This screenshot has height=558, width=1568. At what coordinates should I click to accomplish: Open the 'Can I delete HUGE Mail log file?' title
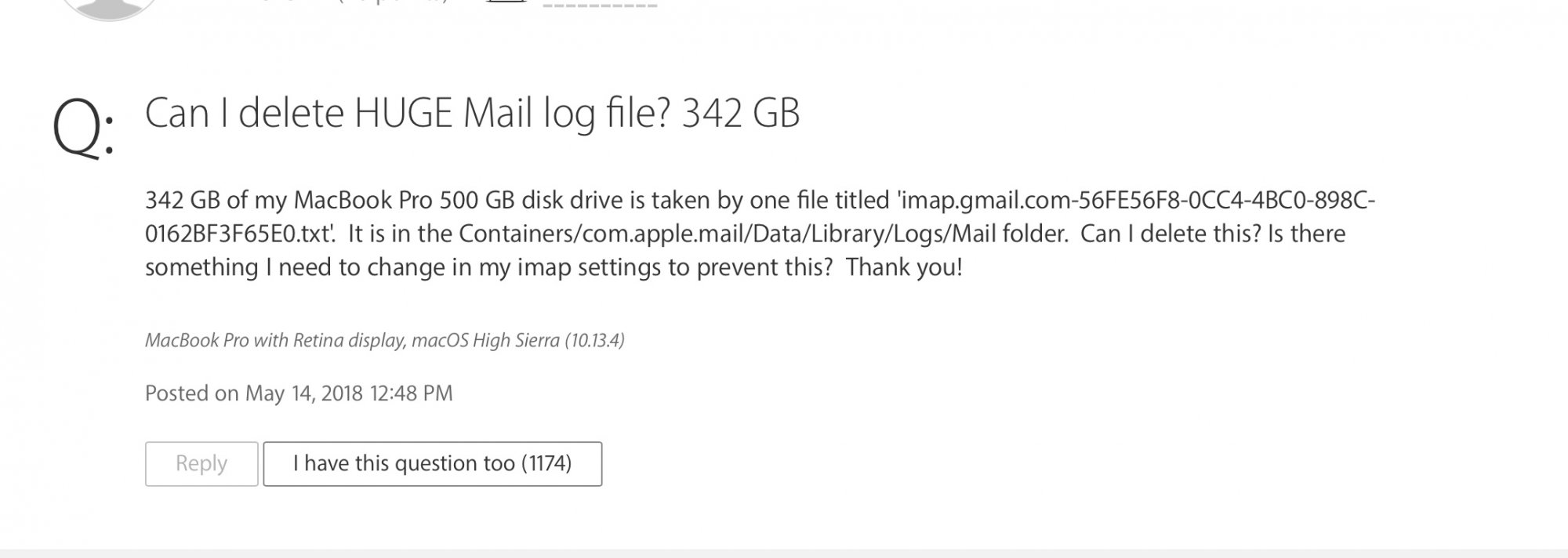(472, 113)
